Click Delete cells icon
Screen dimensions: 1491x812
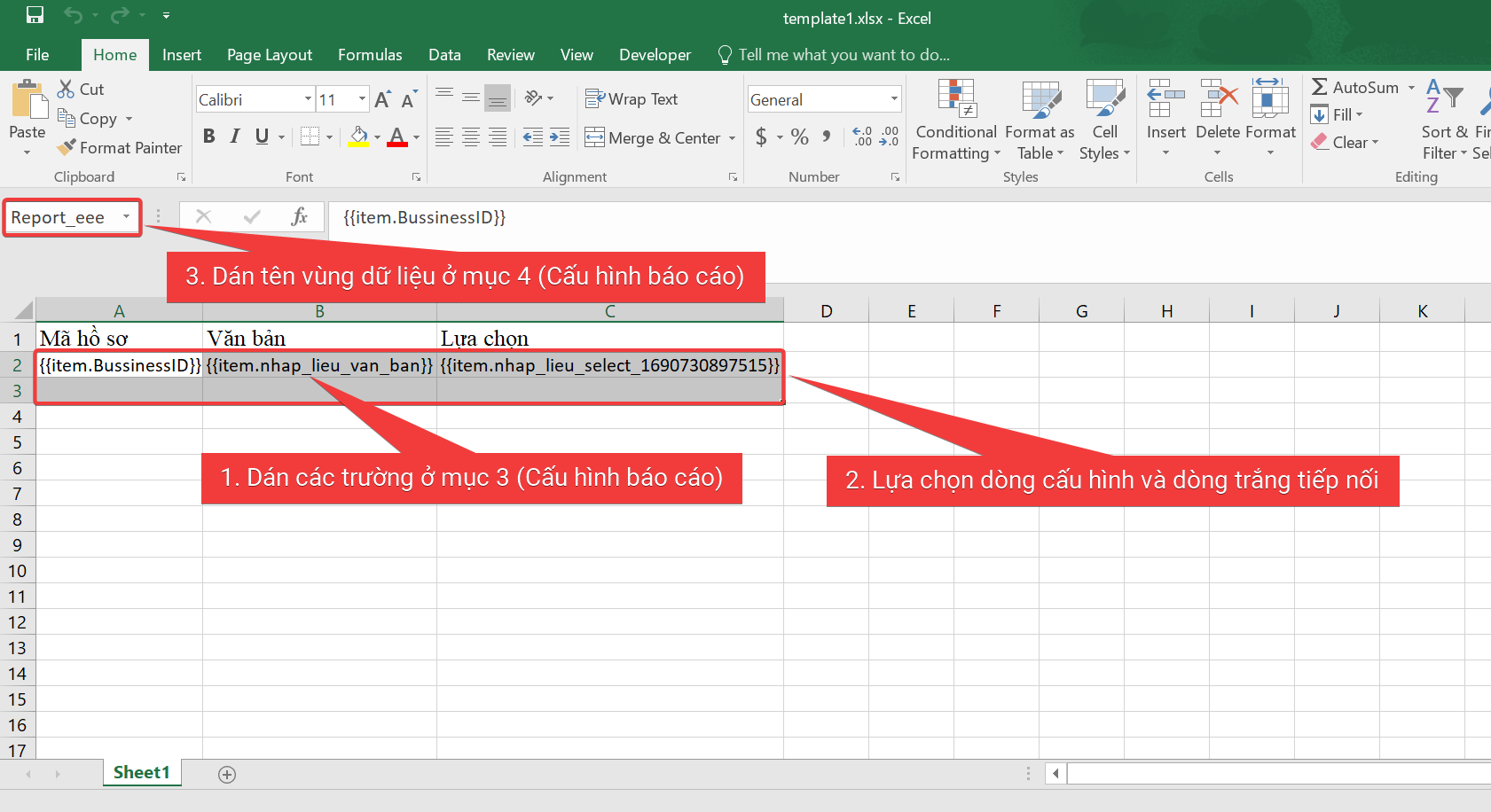click(1218, 98)
